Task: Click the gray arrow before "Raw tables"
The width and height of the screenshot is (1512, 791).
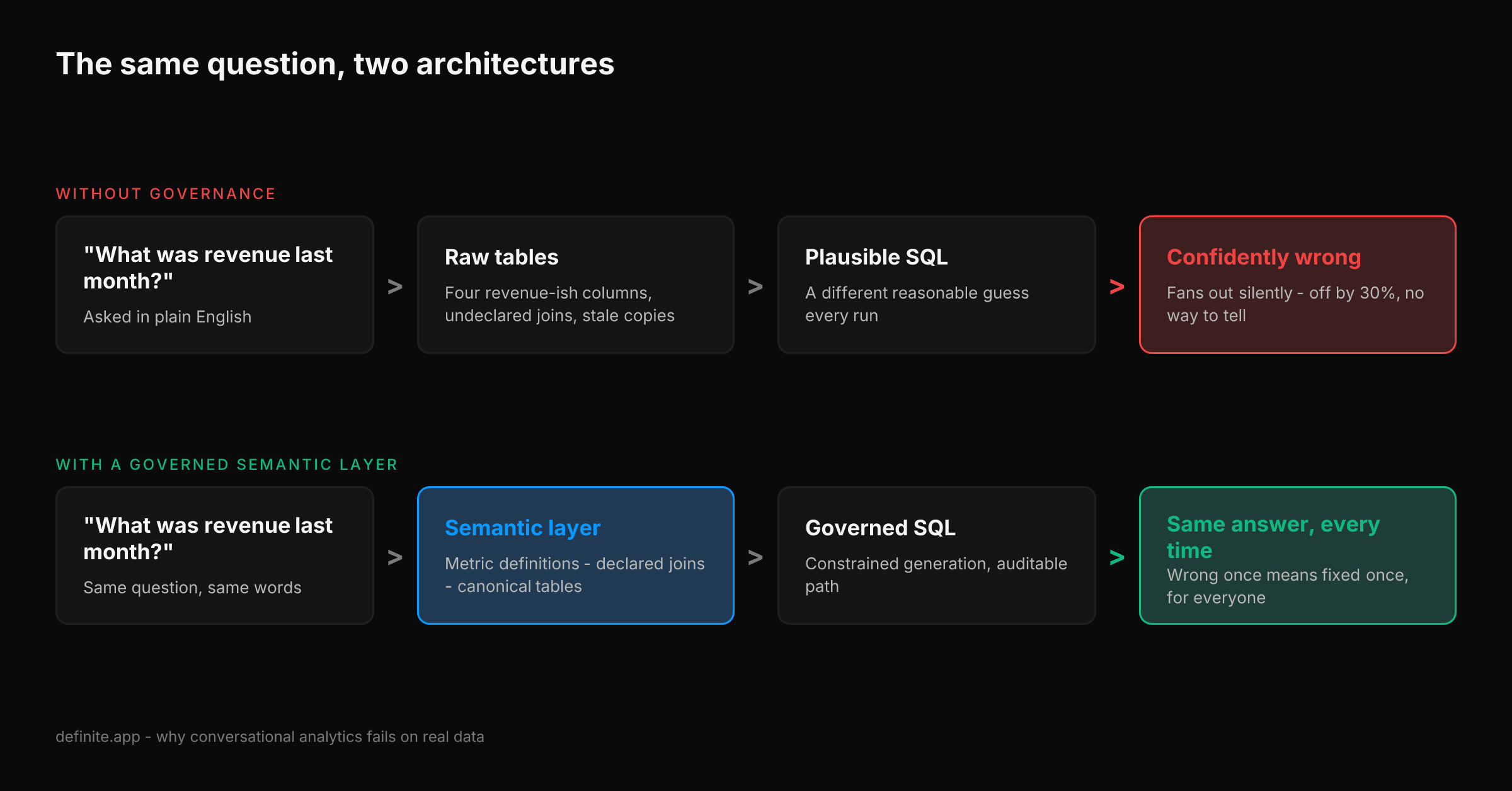Action: (x=395, y=287)
